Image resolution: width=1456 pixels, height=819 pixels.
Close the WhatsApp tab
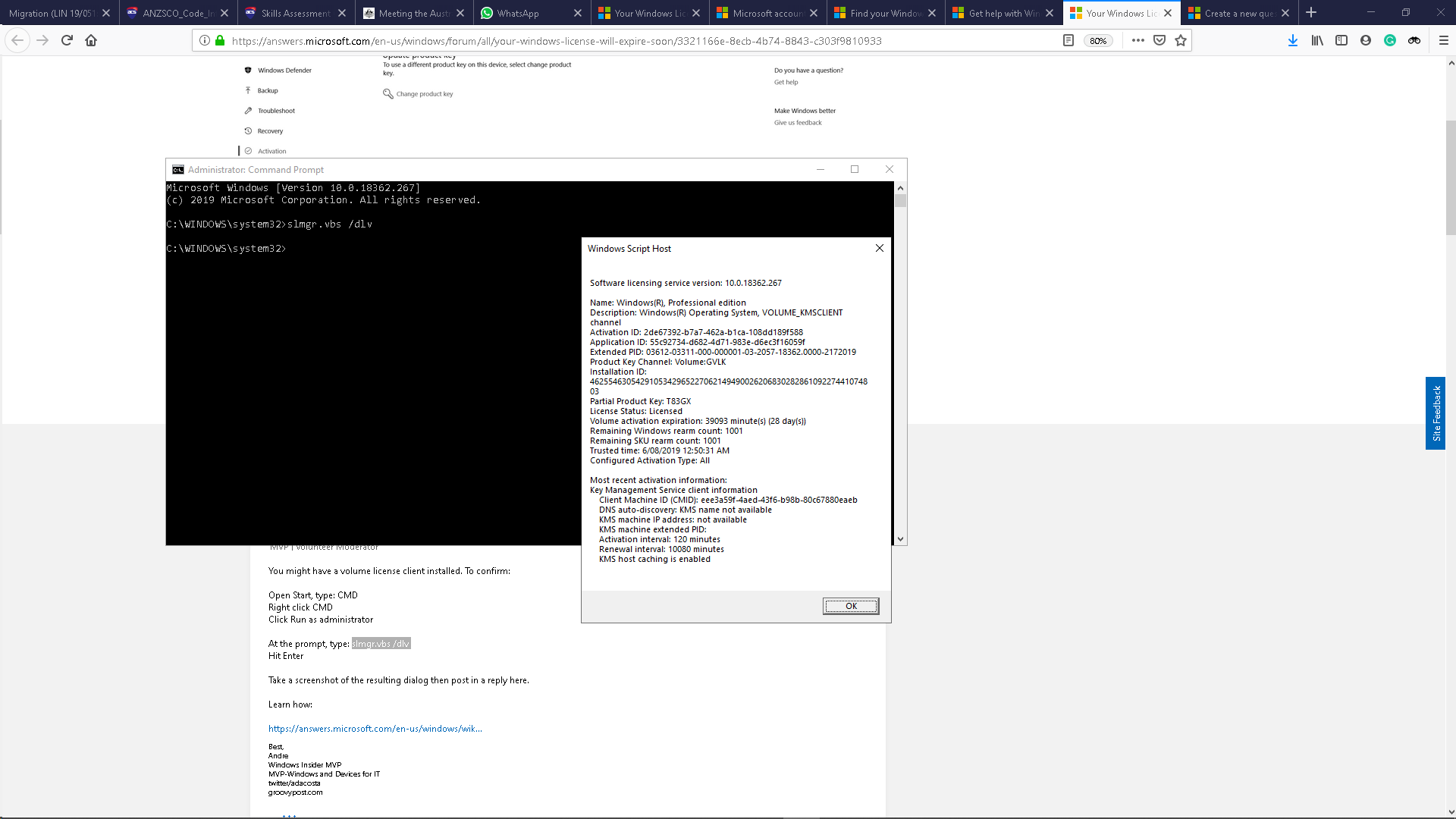click(x=578, y=13)
